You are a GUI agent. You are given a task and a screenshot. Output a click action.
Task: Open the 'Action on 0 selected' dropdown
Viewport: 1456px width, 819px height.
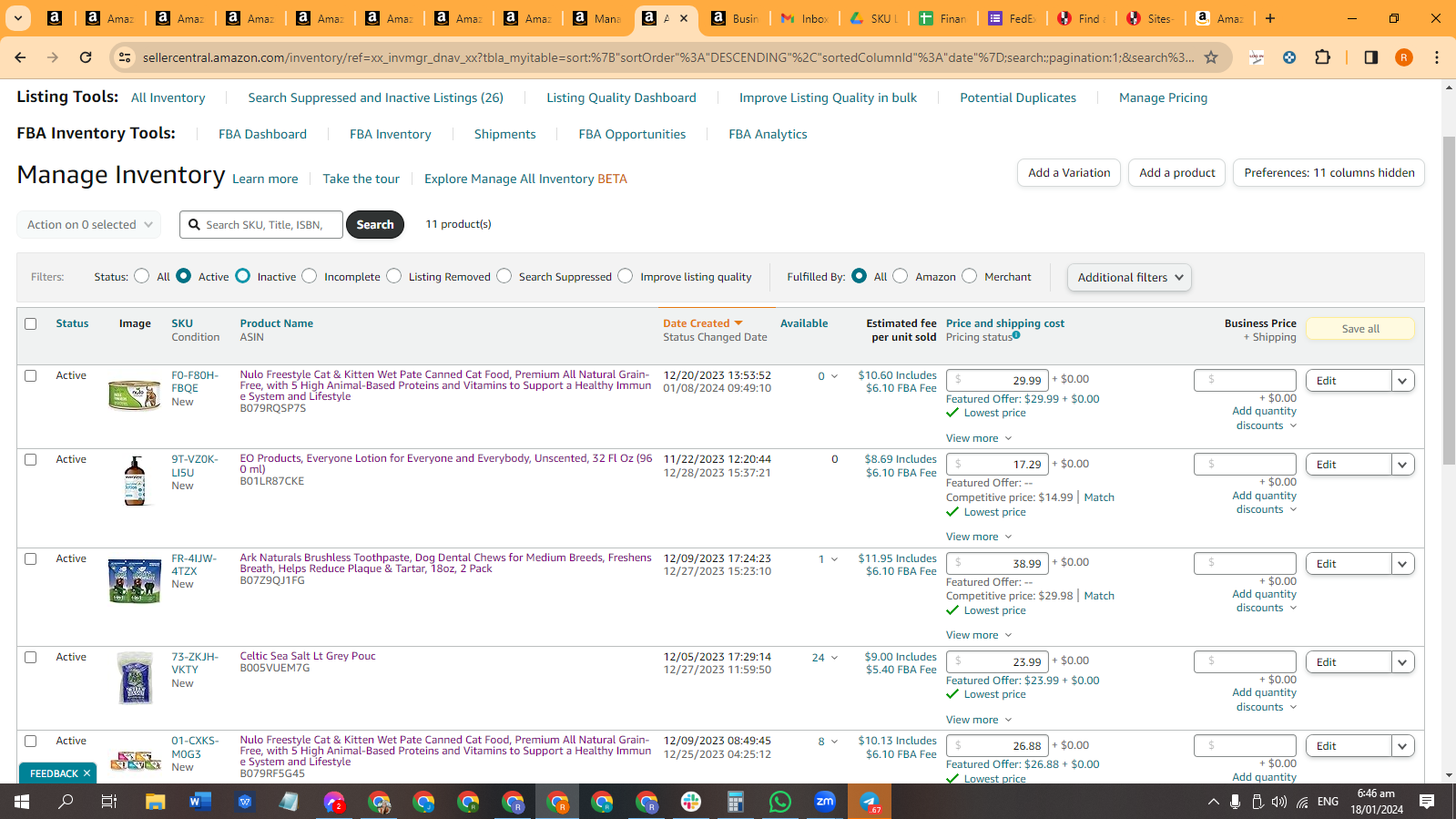pyautogui.click(x=88, y=224)
